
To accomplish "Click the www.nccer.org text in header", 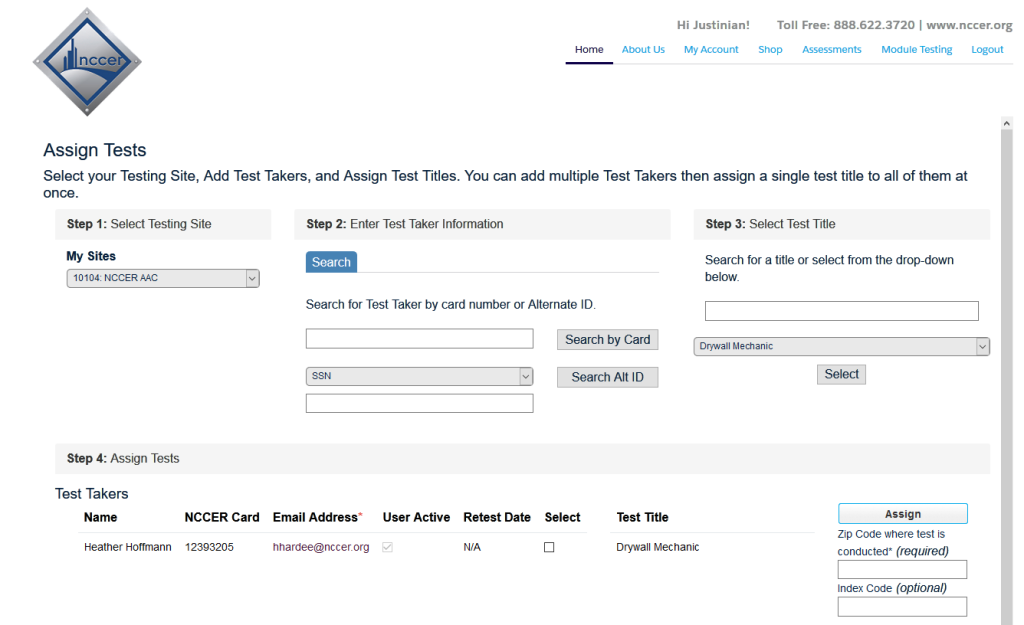I will point(969,25).
